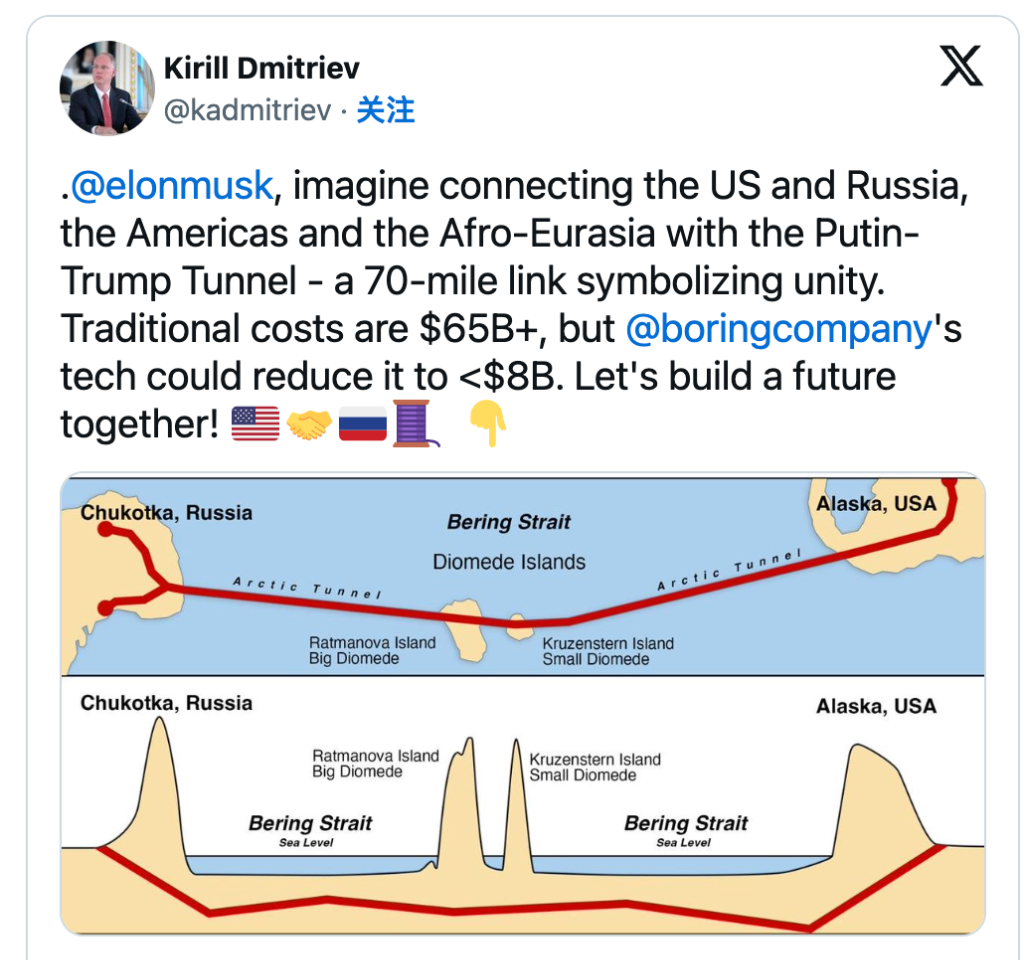Screen dimensions: 1024x960
Task: Click Kruzenstern Island label in cross-section diagram
Action: (595, 760)
